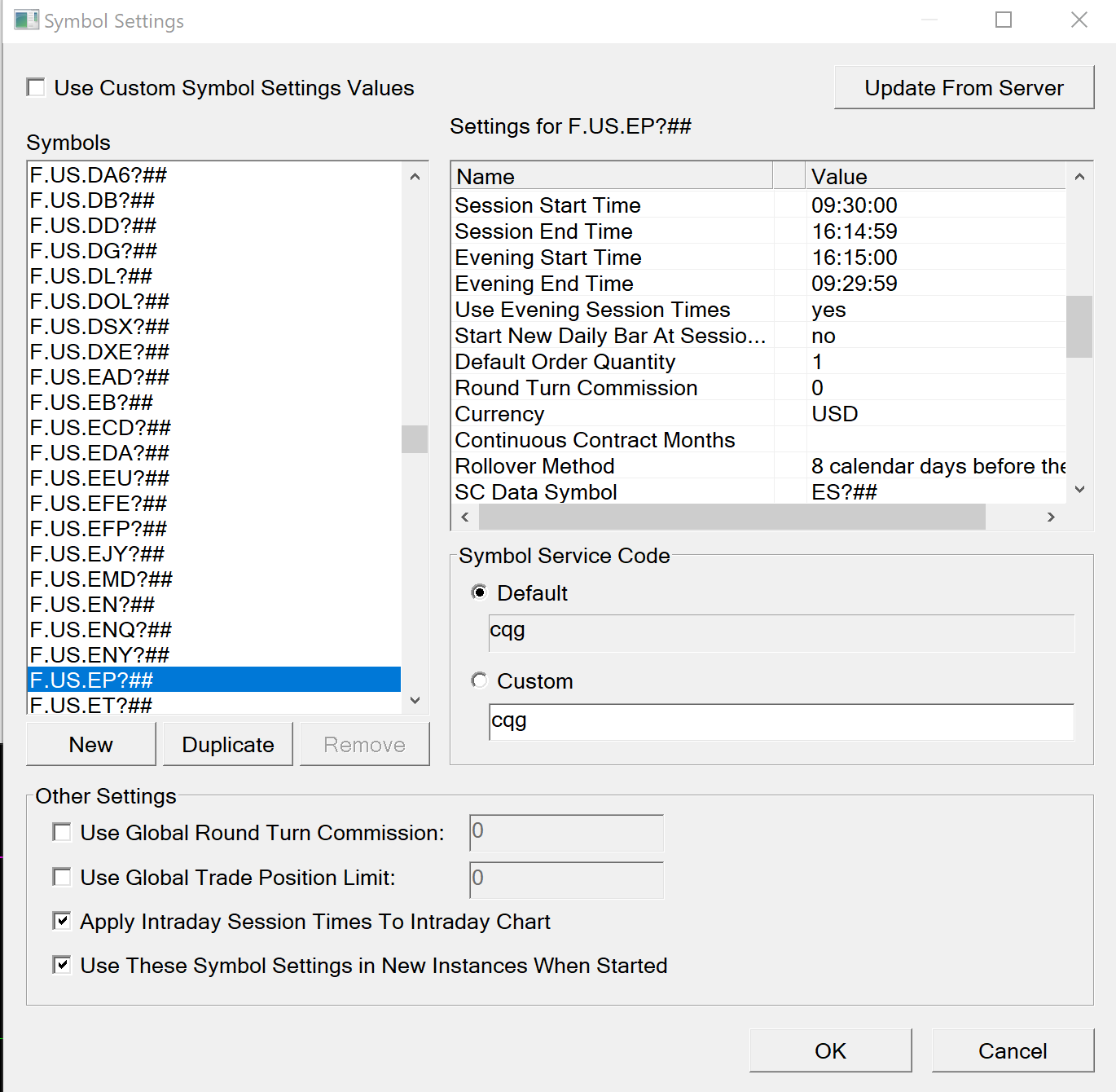Screen dimensions: 1116x1092
Task: Click the Global Trade Position Limit value field
Action: pyautogui.click(x=567, y=880)
